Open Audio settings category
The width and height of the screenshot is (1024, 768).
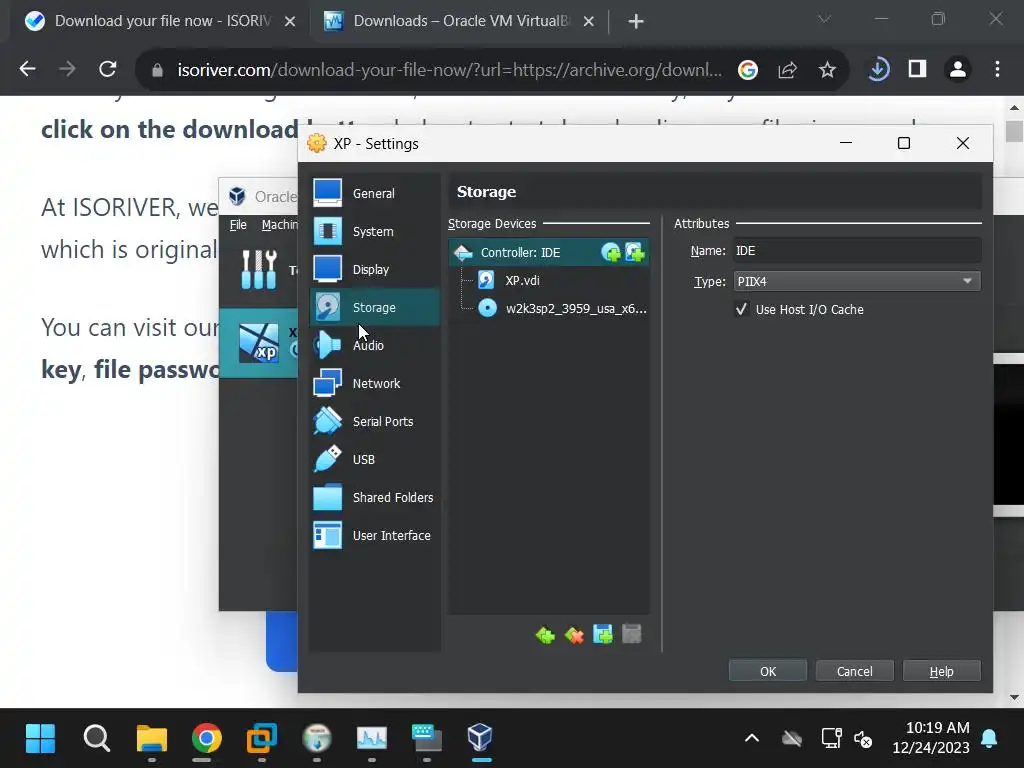374,345
